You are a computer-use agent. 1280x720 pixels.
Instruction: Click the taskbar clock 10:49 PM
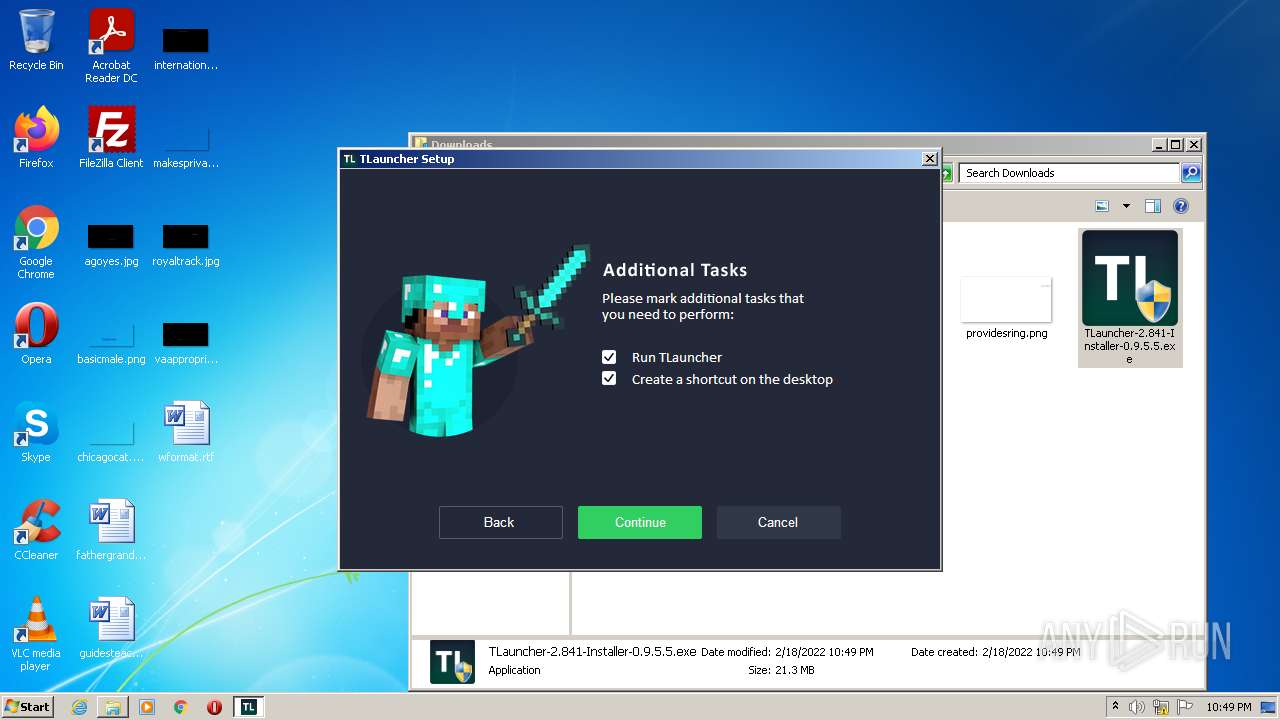point(1228,707)
